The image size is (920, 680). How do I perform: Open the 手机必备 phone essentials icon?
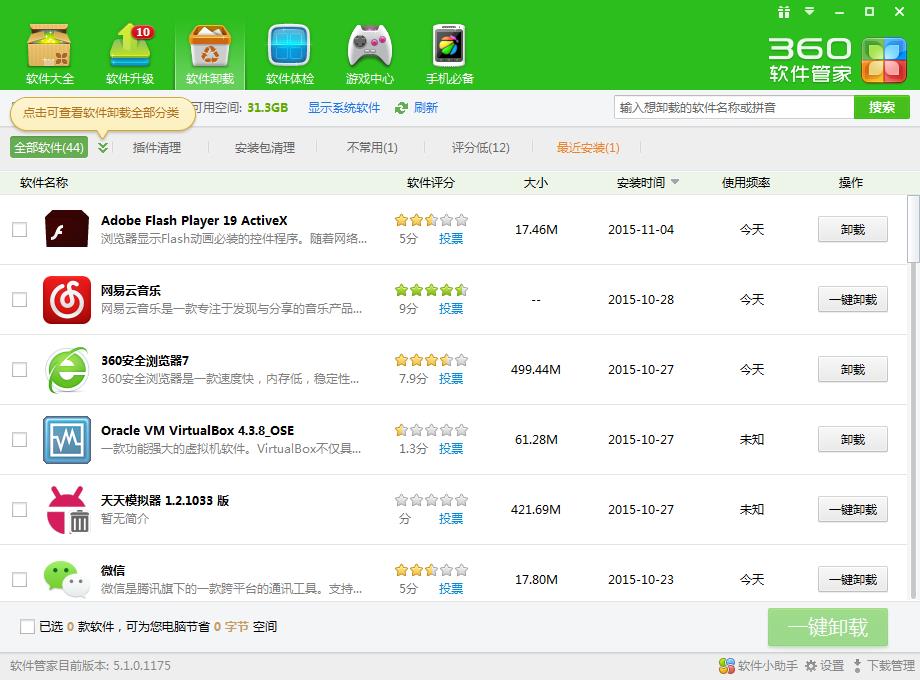coord(449,54)
